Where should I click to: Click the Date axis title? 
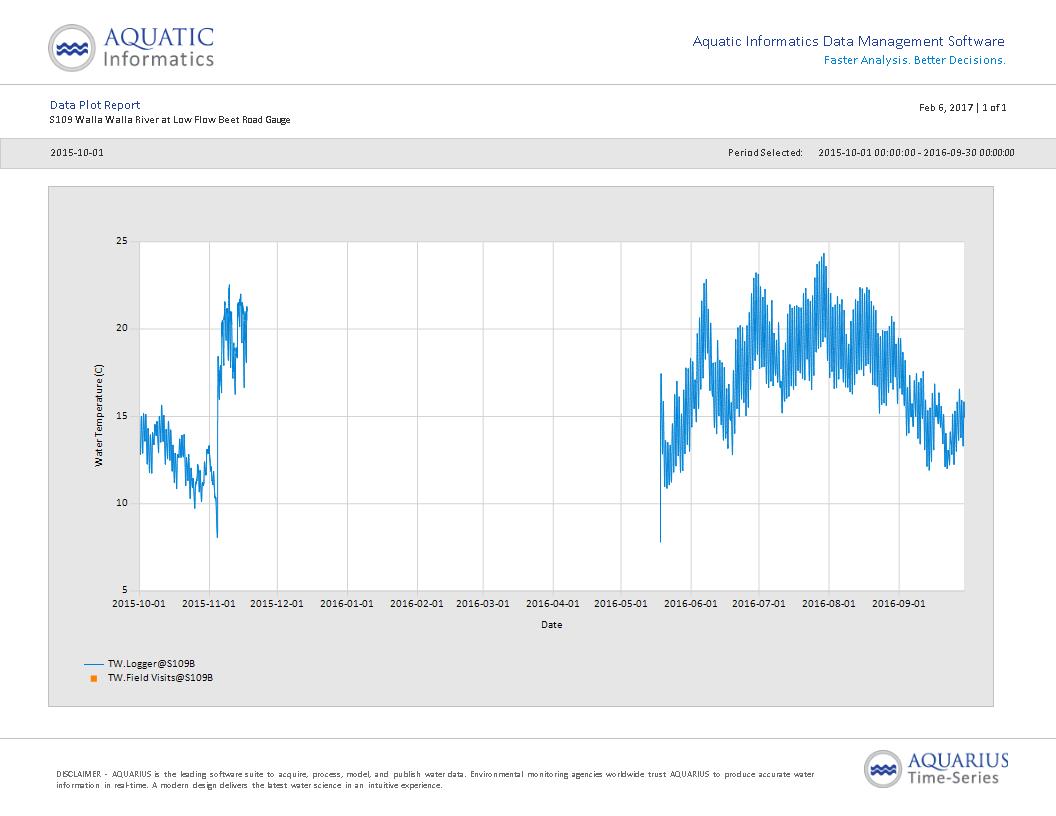[x=552, y=625]
